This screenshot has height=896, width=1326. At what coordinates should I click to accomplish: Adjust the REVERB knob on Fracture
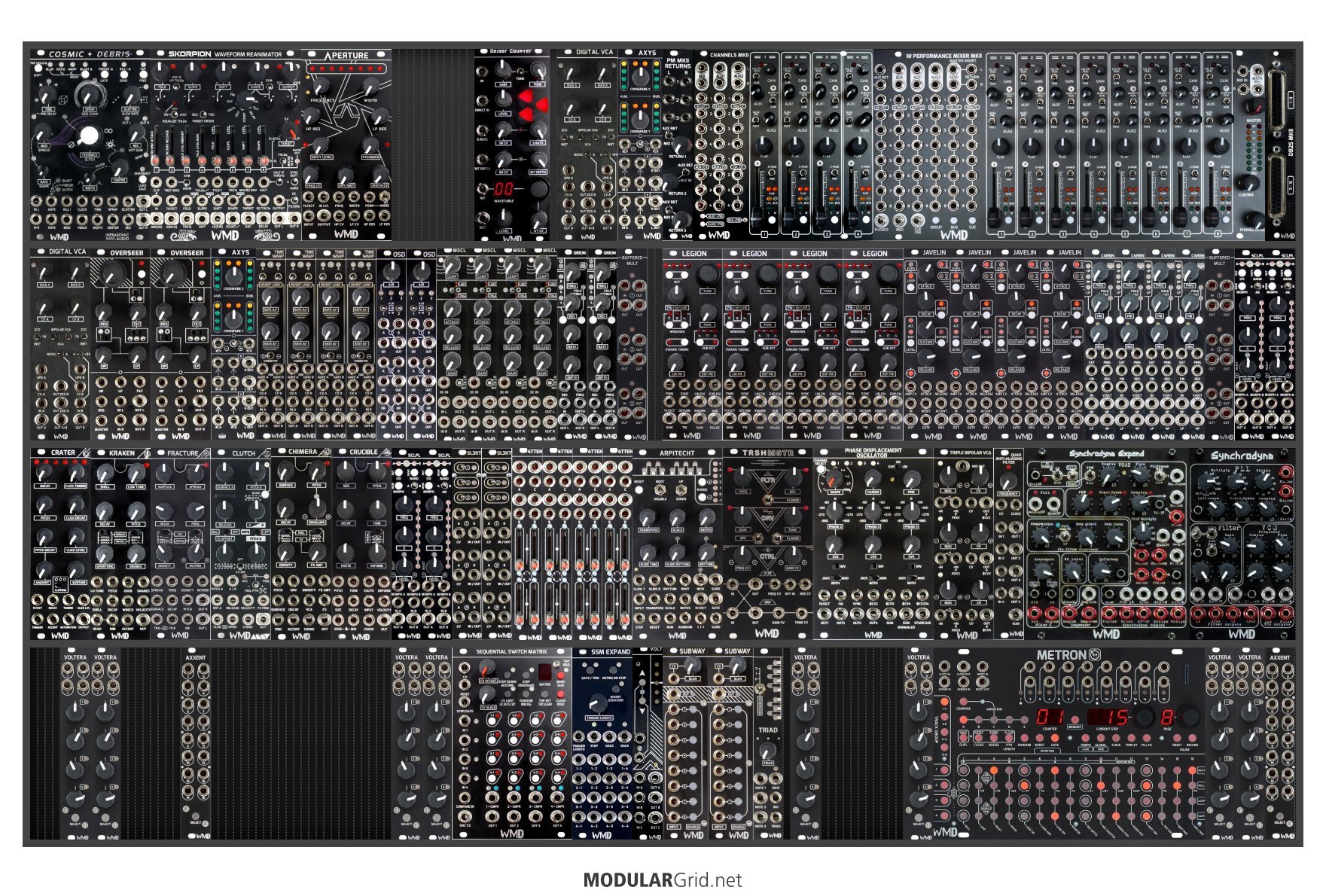coord(197,553)
